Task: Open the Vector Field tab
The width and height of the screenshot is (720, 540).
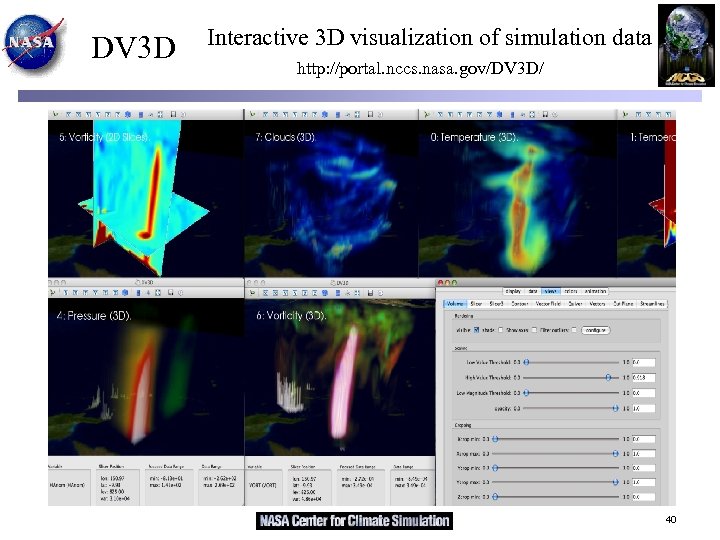Action: [548, 304]
